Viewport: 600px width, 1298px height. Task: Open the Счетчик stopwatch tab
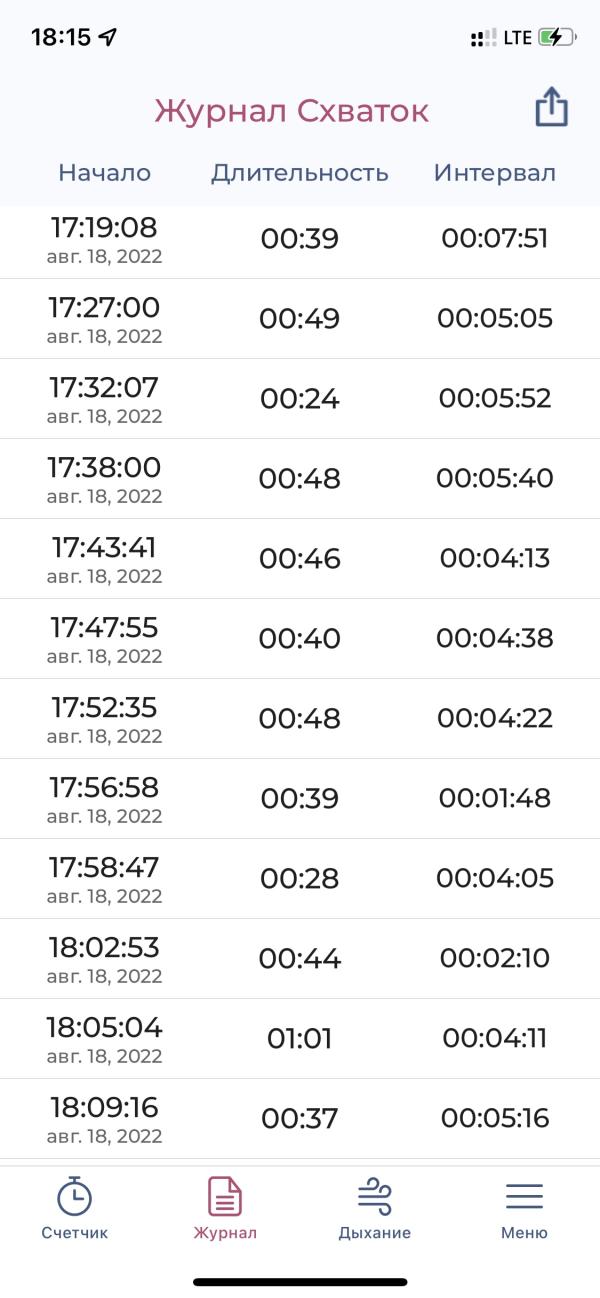75,1208
